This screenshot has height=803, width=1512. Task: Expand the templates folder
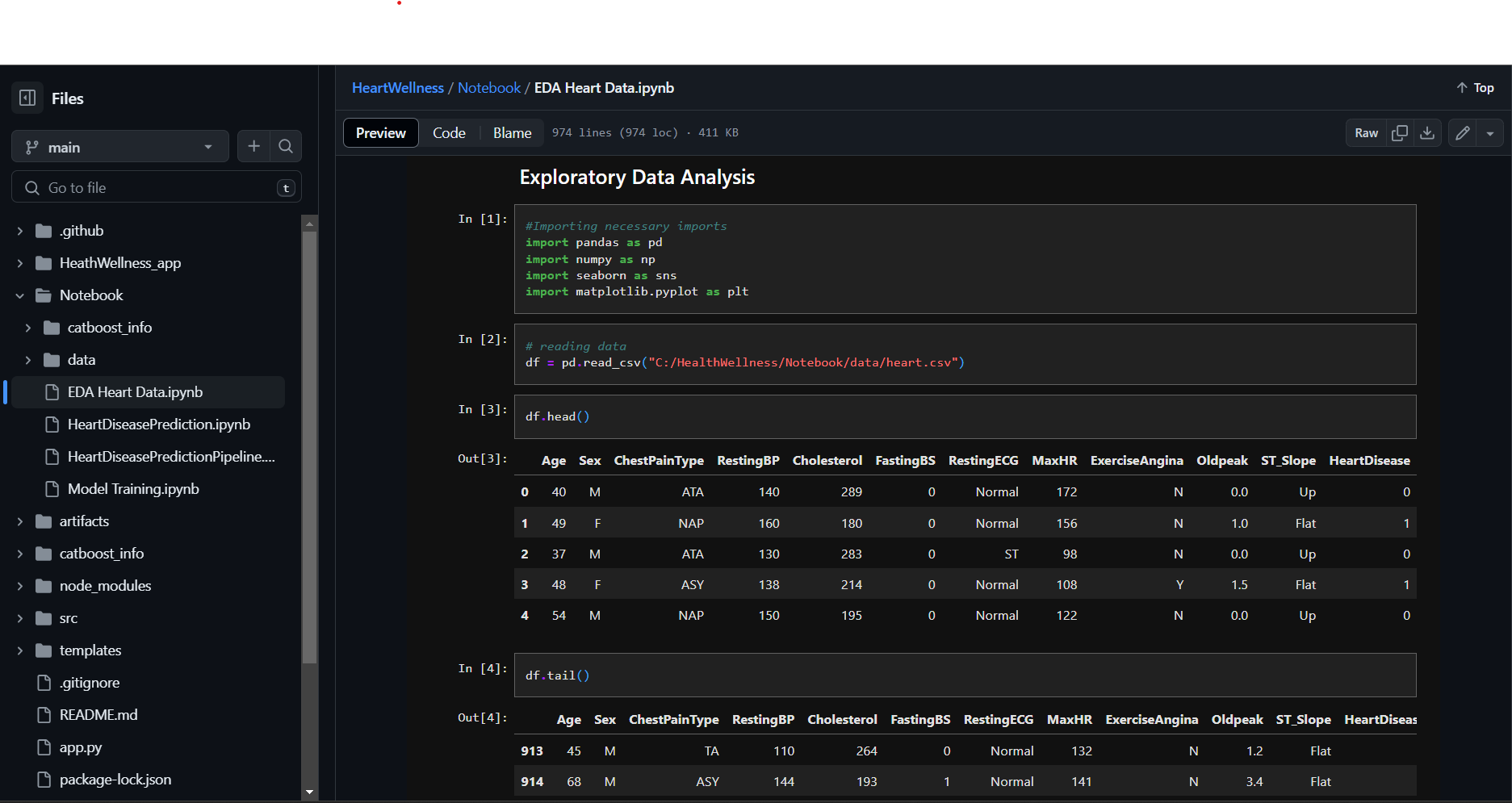coord(20,650)
